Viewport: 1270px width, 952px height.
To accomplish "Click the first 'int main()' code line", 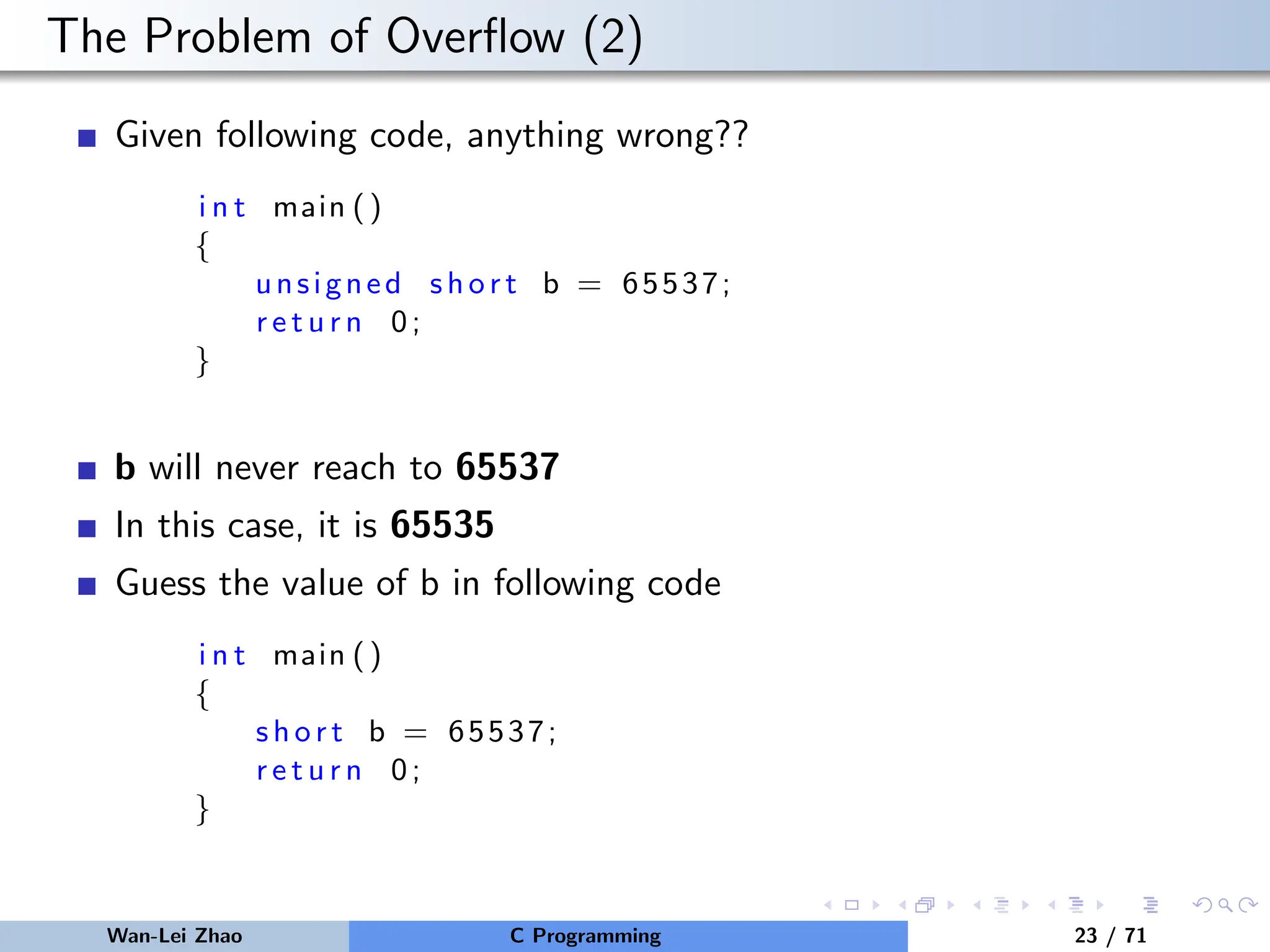I will click(x=290, y=208).
